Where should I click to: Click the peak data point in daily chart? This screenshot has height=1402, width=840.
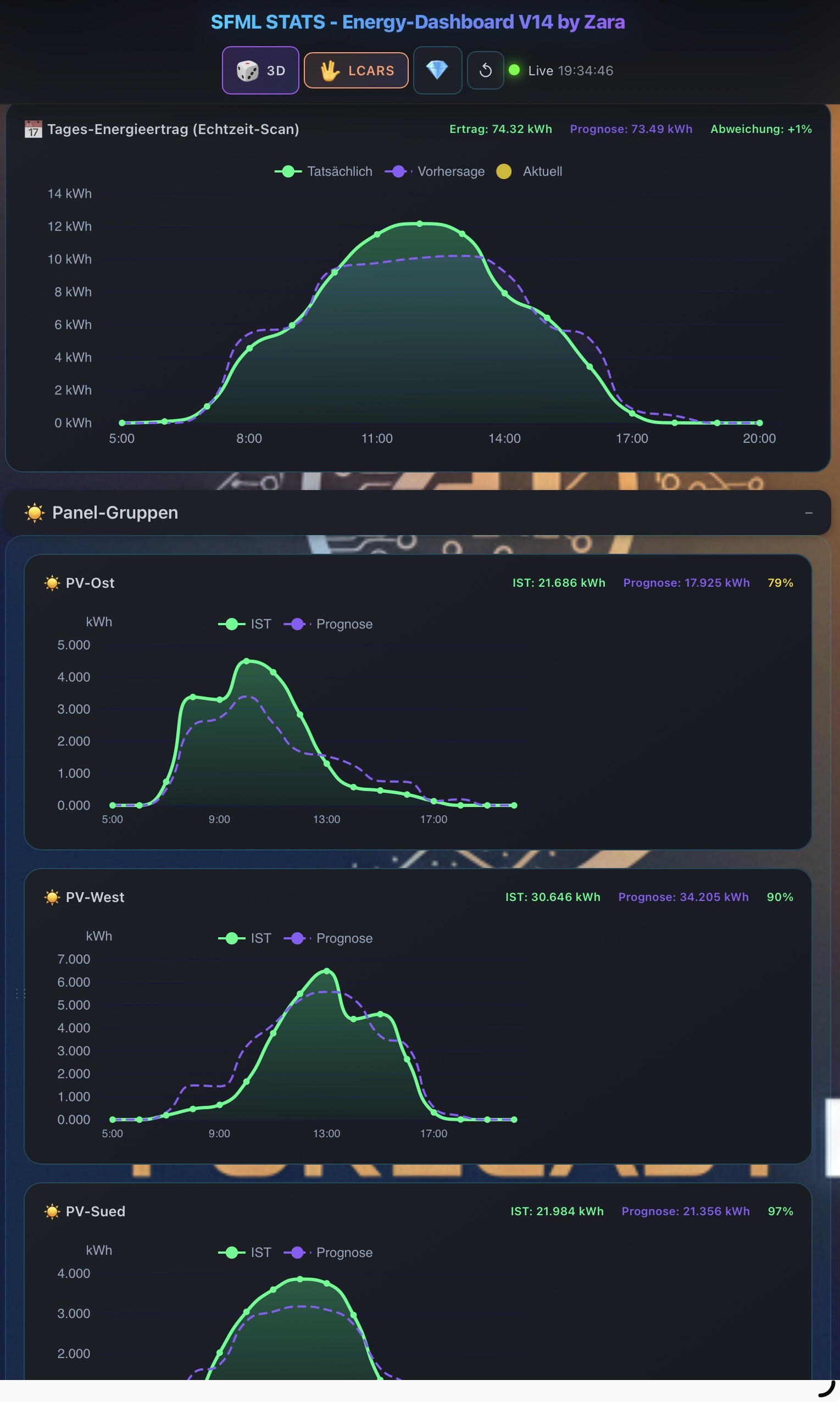click(x=419, y=224)
